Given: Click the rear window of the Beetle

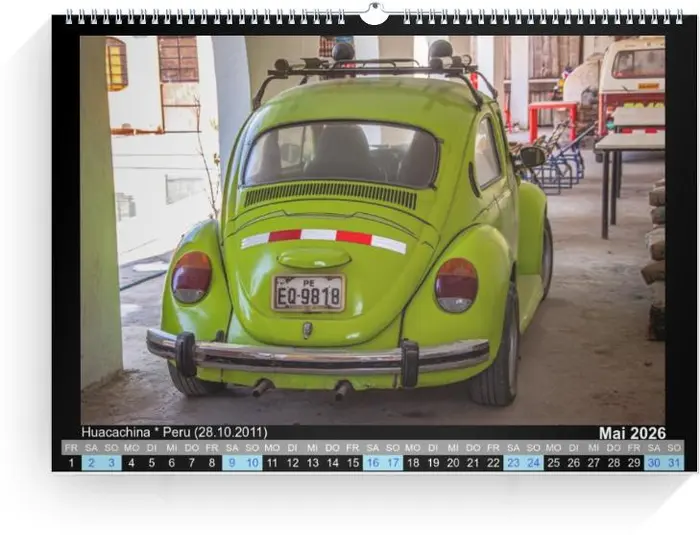Looking at the screenshot, I should [x=341, y=155].
